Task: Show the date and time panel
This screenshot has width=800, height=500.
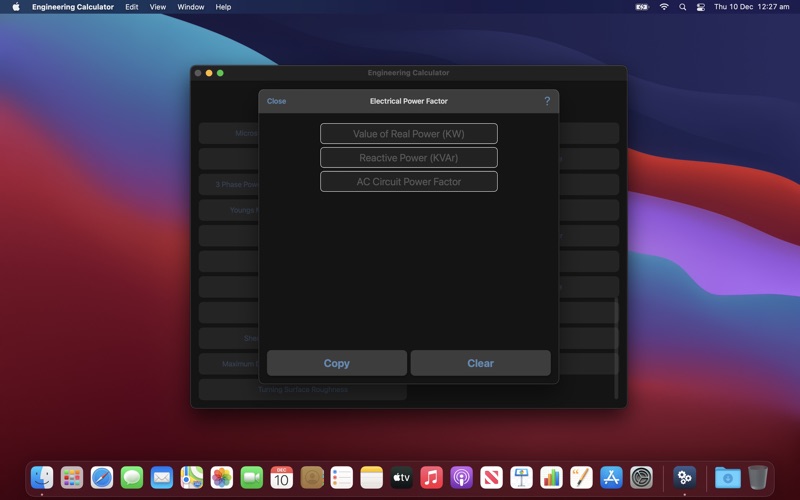Action: click(x=752, y=7)
